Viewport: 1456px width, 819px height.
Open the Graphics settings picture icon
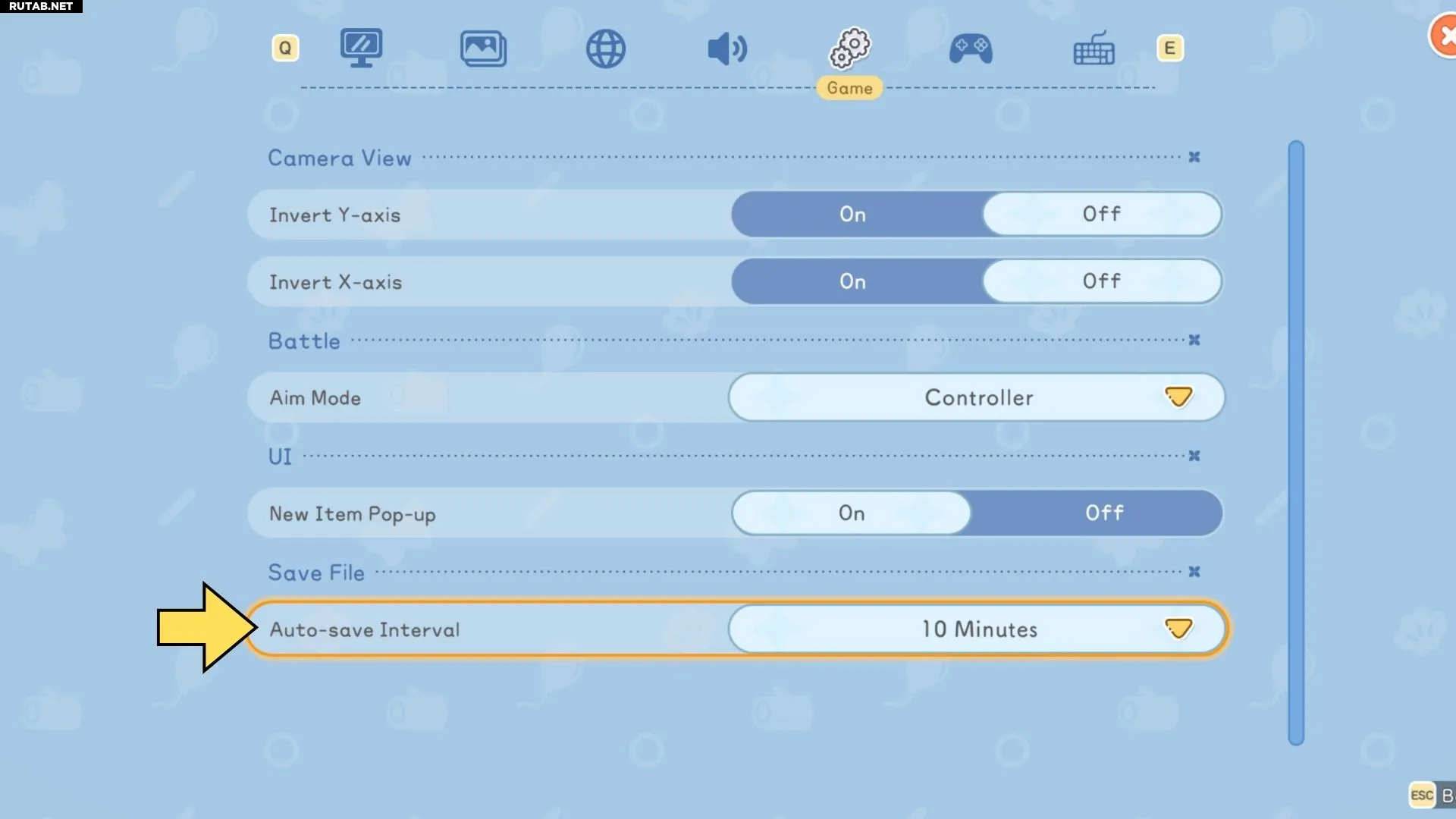click(x=483, y=49)
